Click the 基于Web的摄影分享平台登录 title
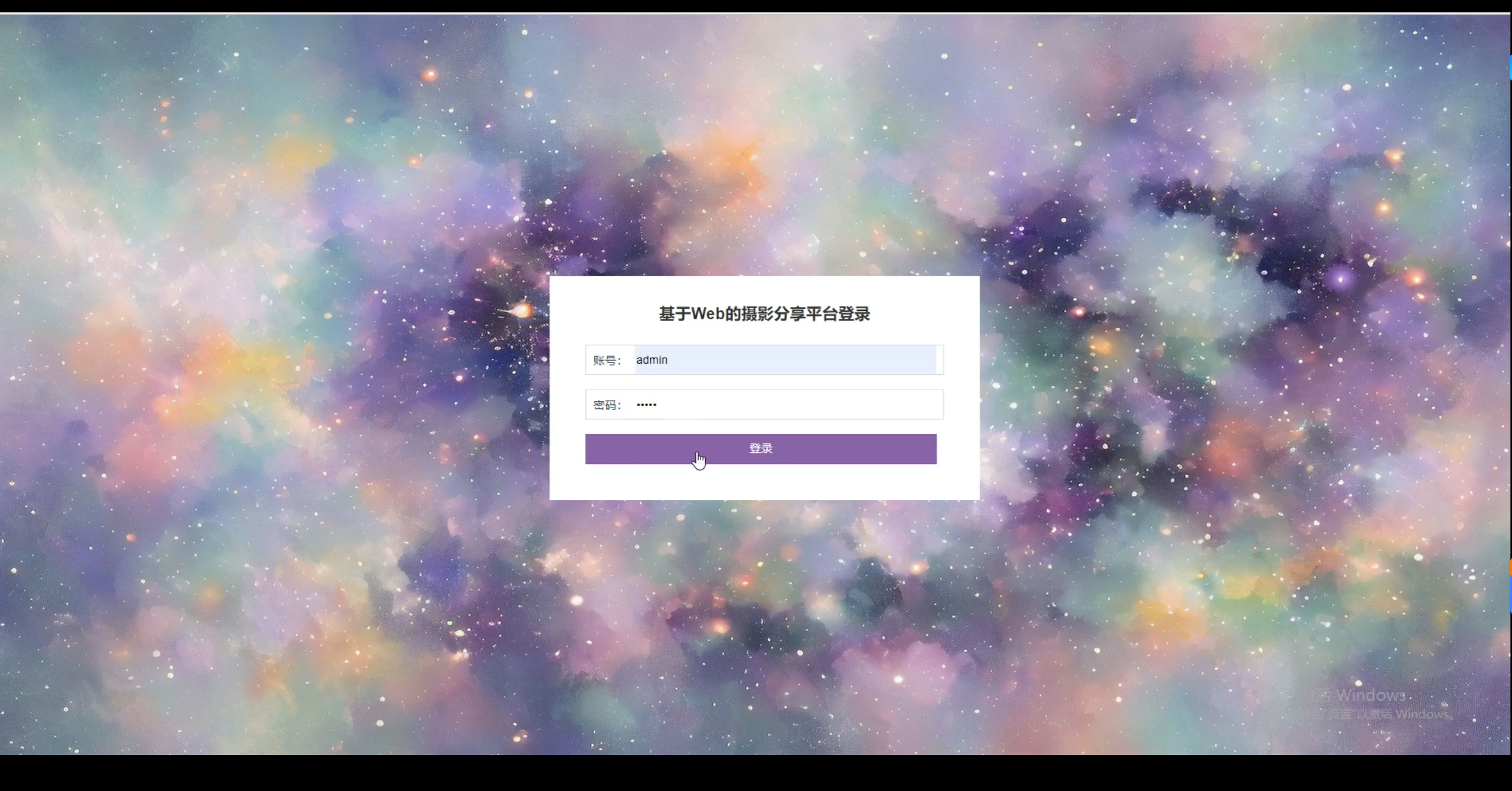The image size is (1512, 791). (764, 314)
